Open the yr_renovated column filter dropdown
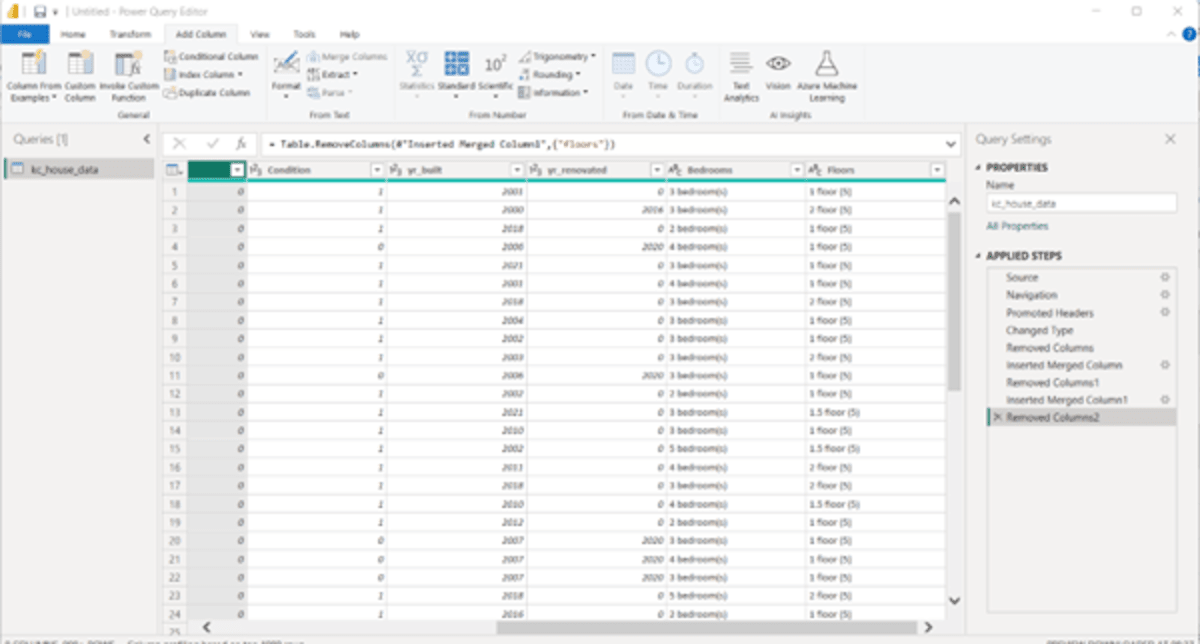The height and width of the screenshot is (644, 1200). [657, 170]
